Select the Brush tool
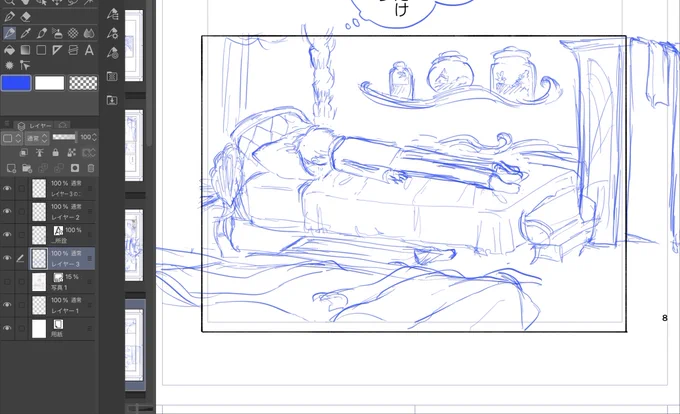 coord(42,33)
